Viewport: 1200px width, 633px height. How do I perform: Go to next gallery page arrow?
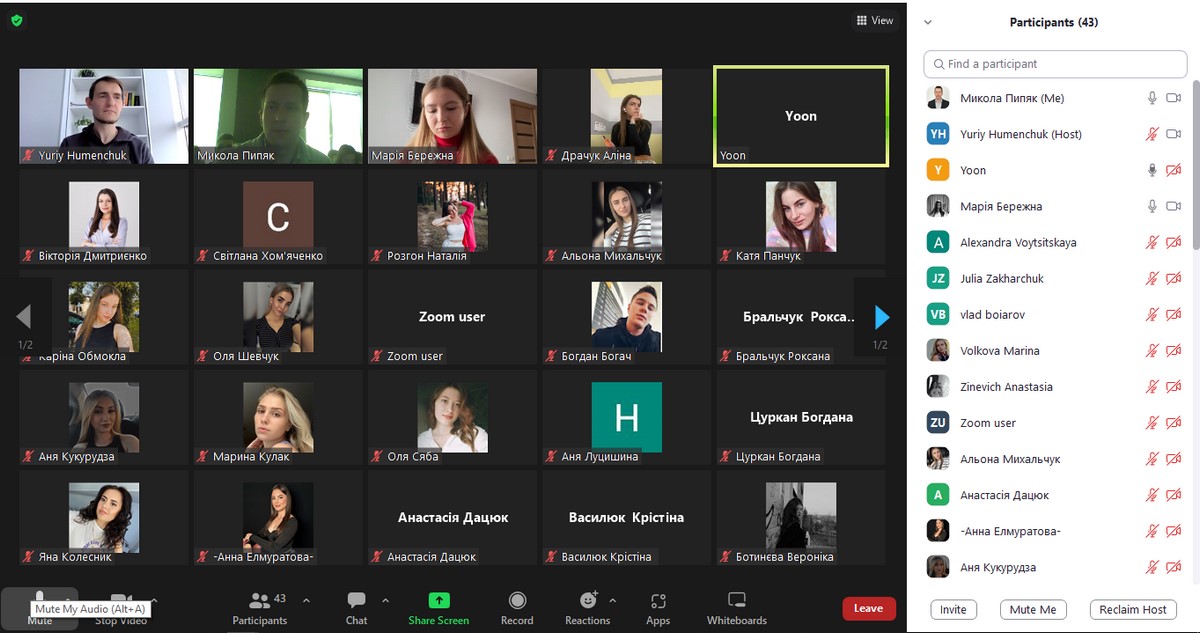881,317
